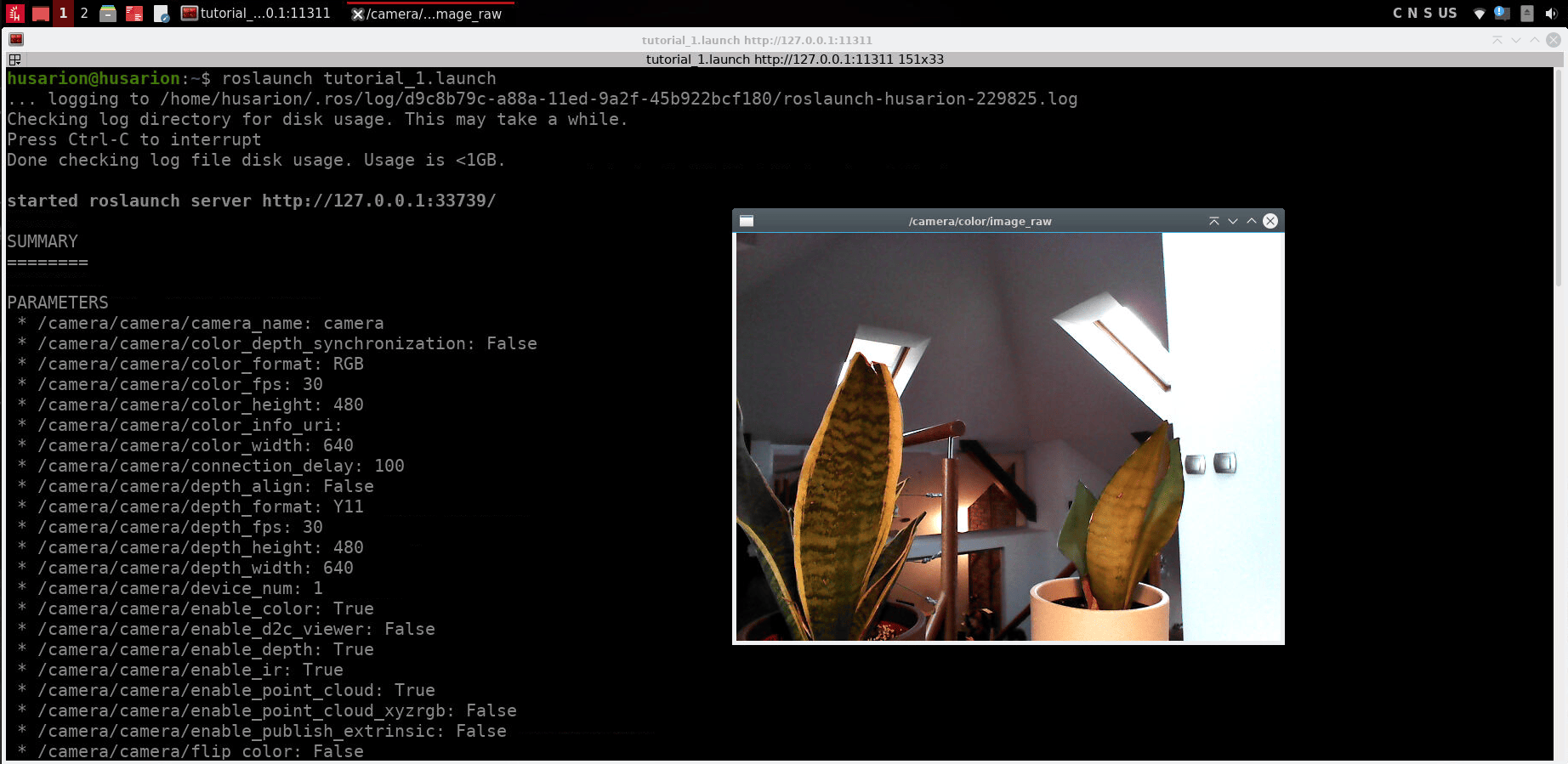The image size is (1568, 764).
Task: Select the tutorial_...0.1:11311 taskbar entry
Action: click(x=256, y=14)
